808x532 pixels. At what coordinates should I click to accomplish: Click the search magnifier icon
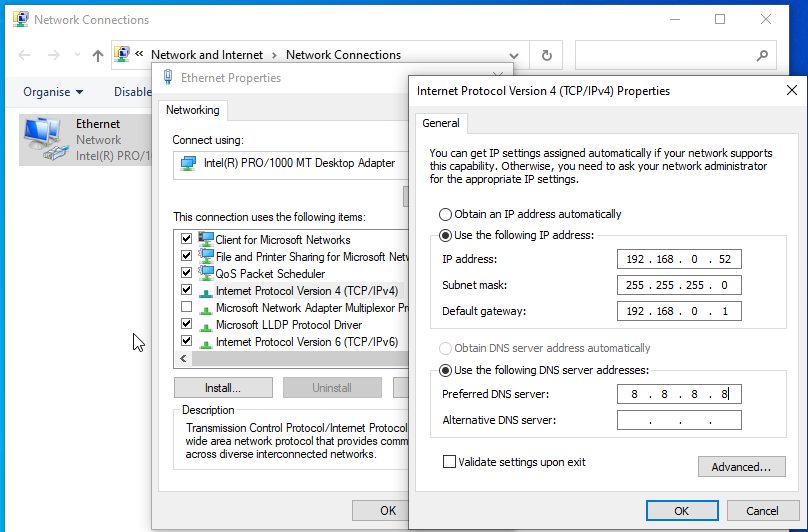[x=762, y=56]
